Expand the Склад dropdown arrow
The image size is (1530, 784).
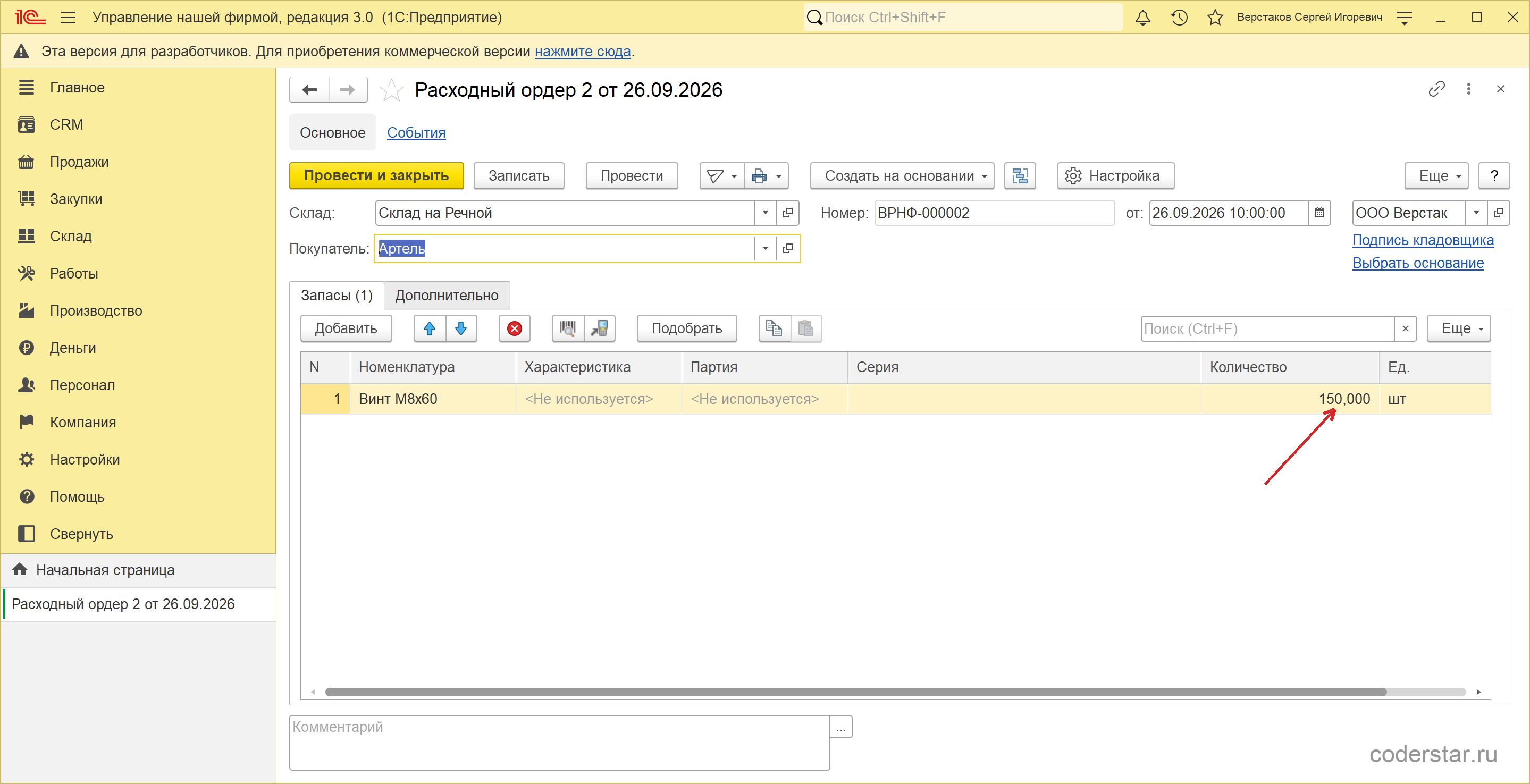pyautogui.click(x=765, y=213)
